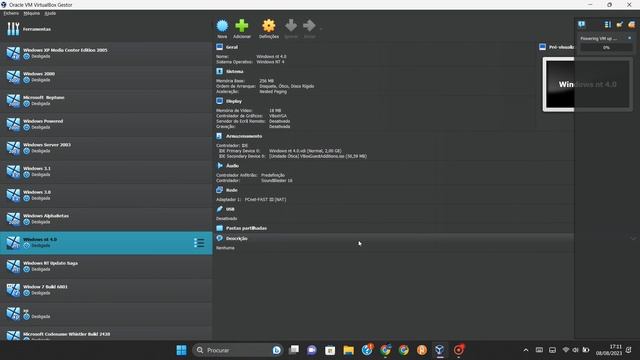Click the Display section monitor icon
The image size is (640, 360).
[220, 101]
